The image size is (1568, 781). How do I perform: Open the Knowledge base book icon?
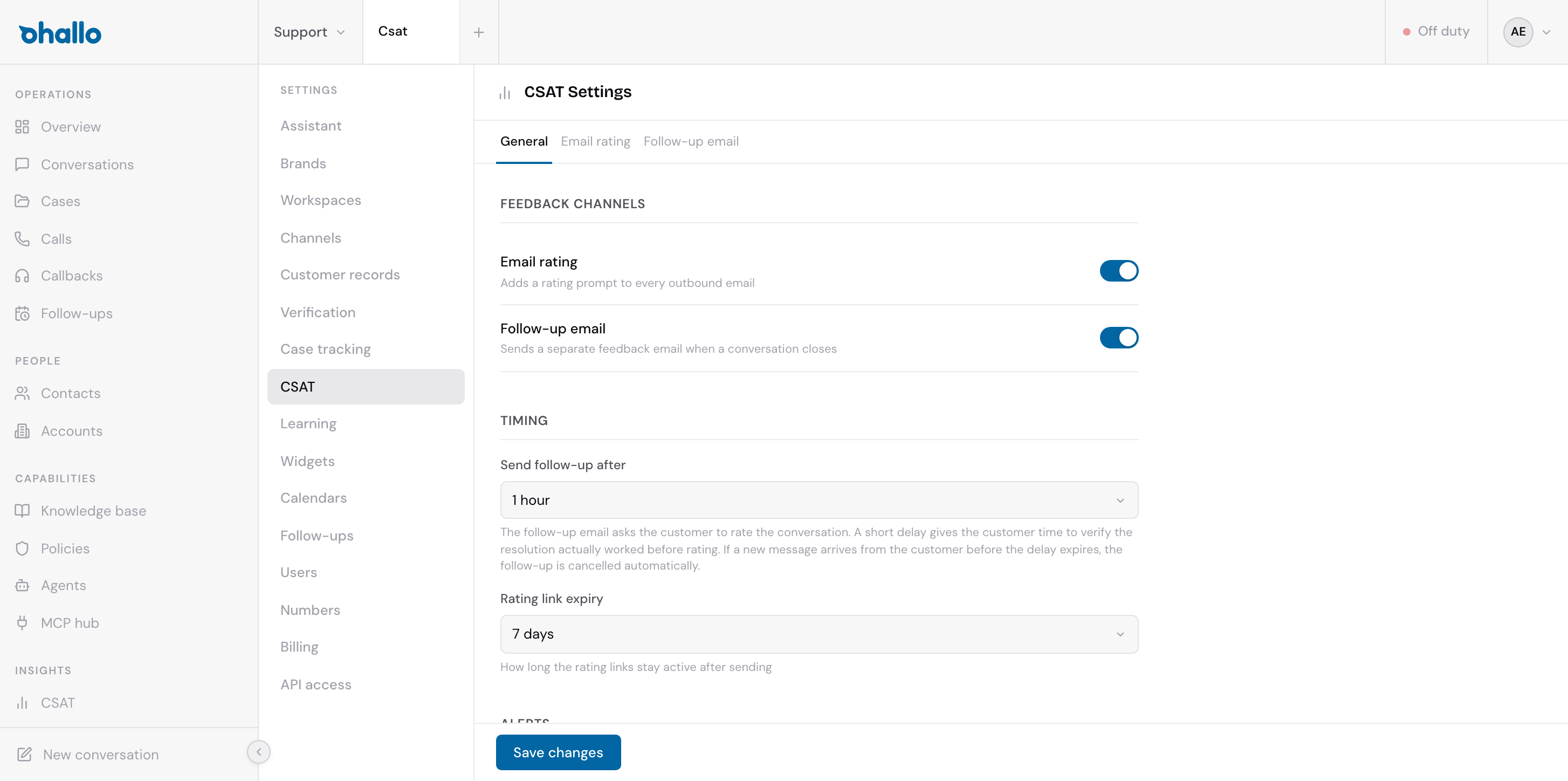22,511
